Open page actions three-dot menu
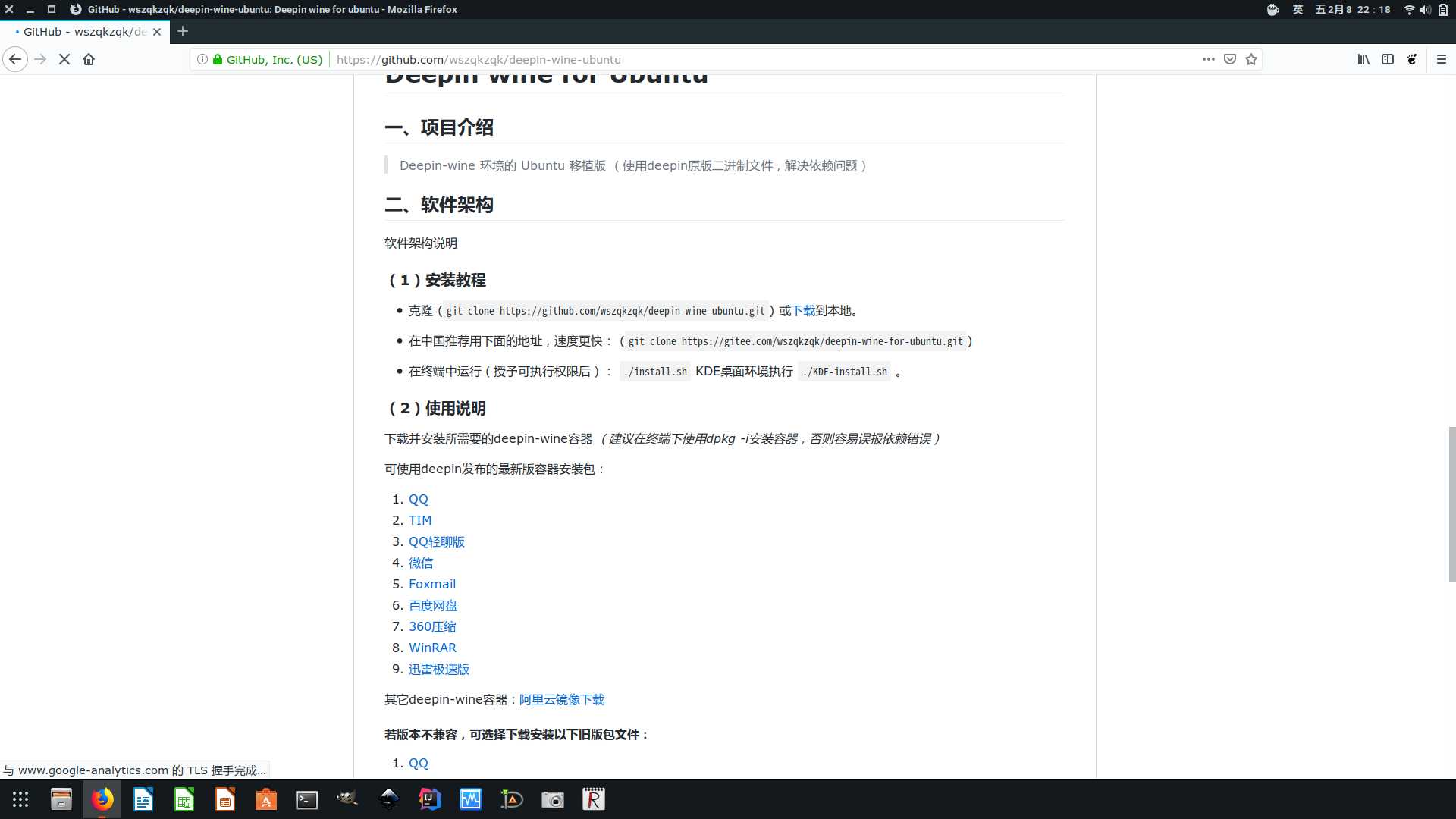 click(1209, 59)
